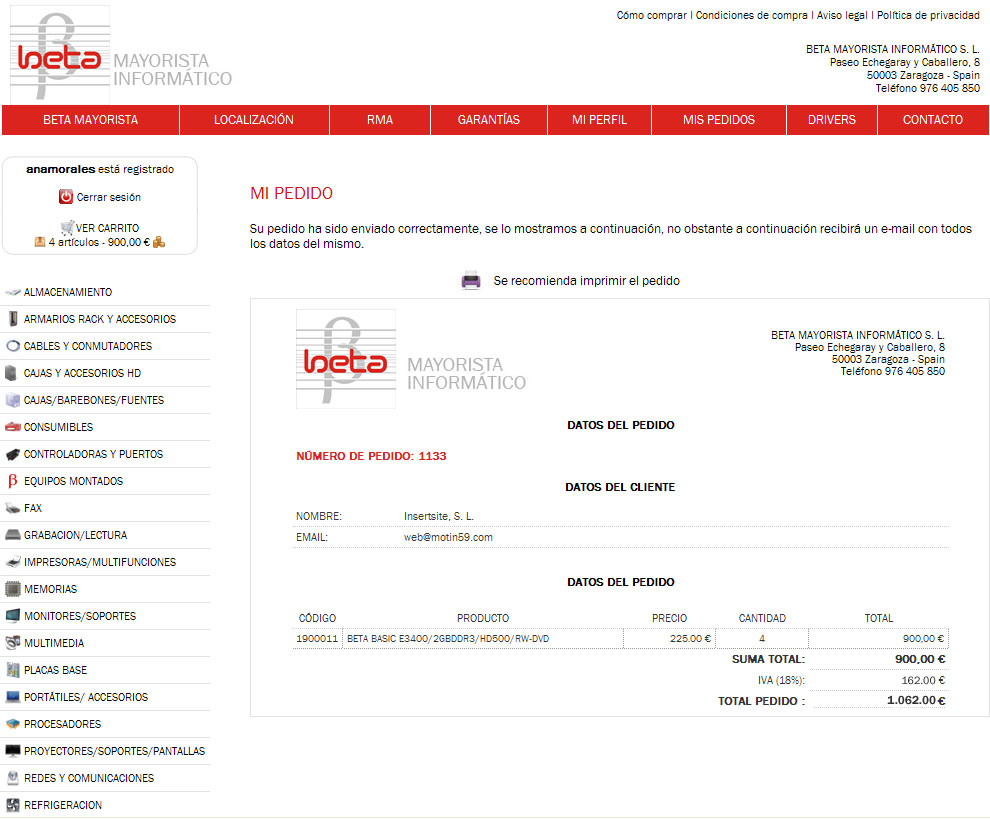Screen dimensions: 990x819
Task: Open the Cómo comprar link
Action: click(x=652, y=15)
